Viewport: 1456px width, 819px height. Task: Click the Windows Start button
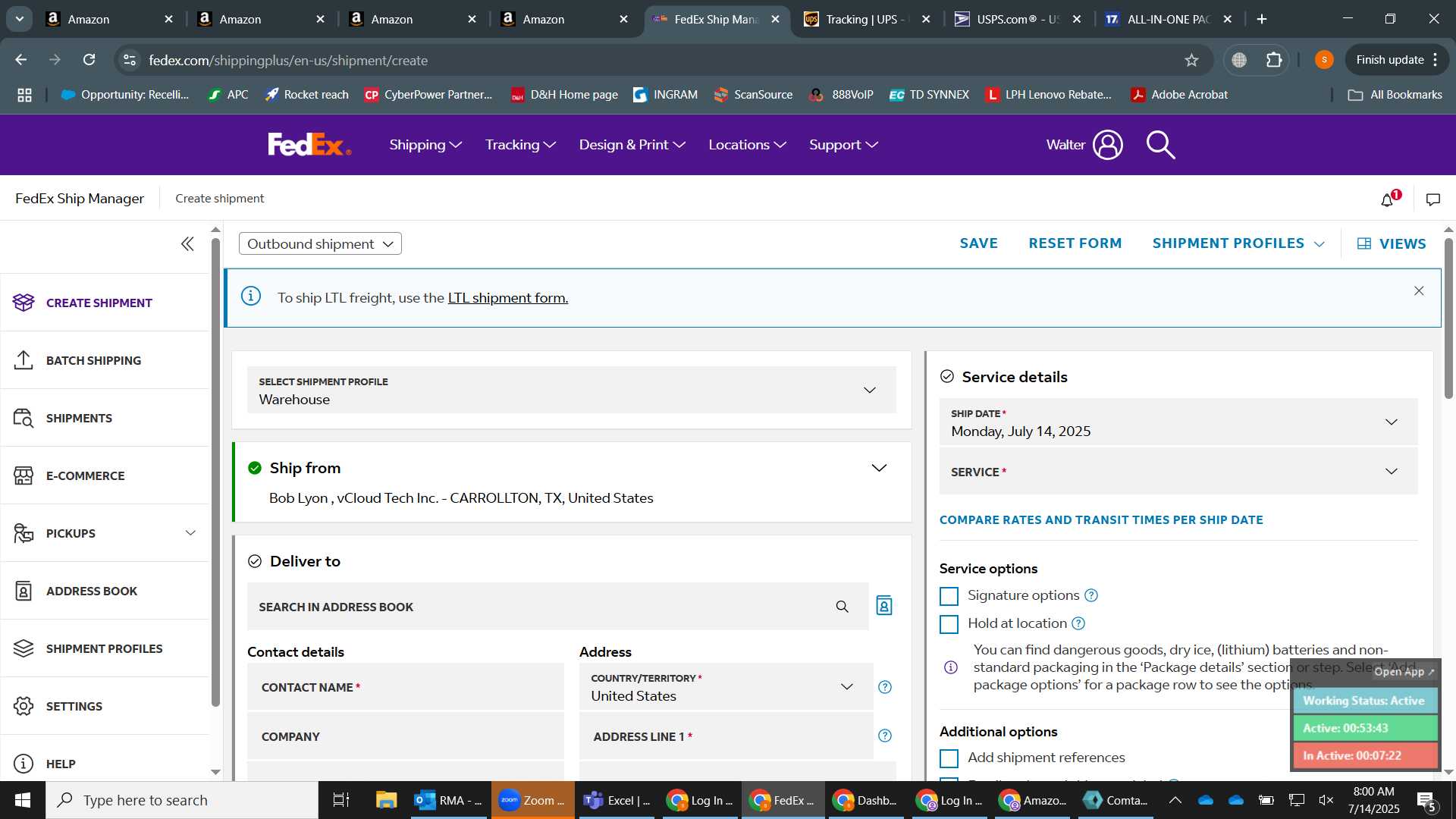(23, 800)
